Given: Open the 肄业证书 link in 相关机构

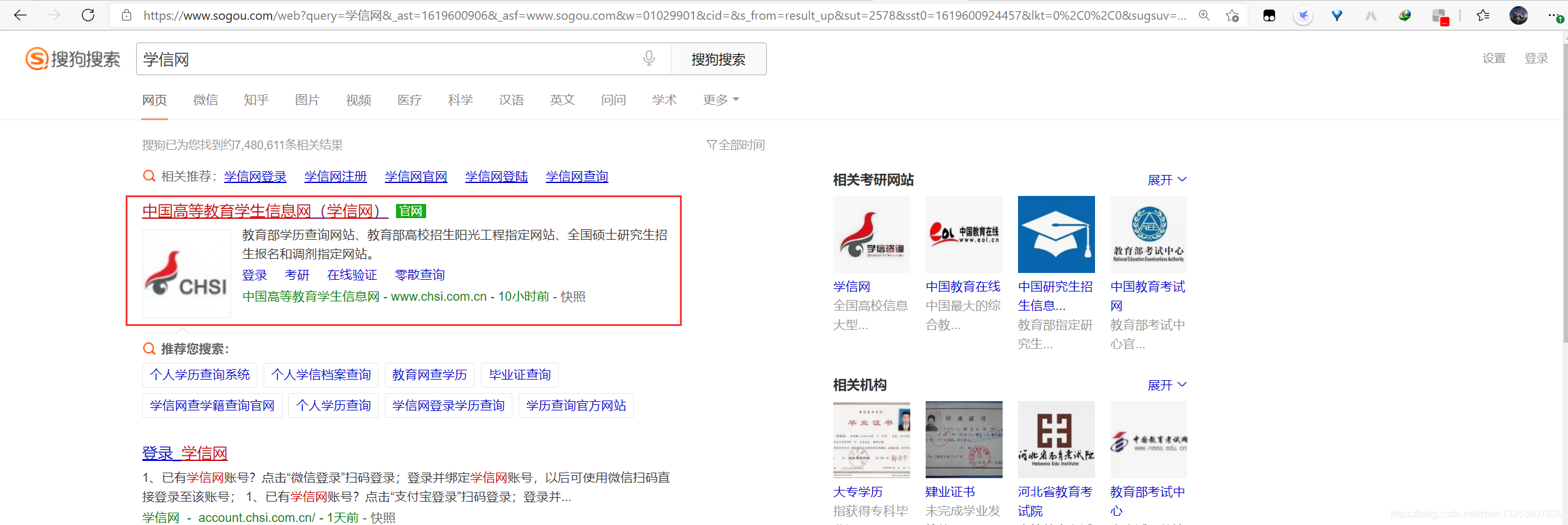Looking at the screenshot, I should click(950, 492).
